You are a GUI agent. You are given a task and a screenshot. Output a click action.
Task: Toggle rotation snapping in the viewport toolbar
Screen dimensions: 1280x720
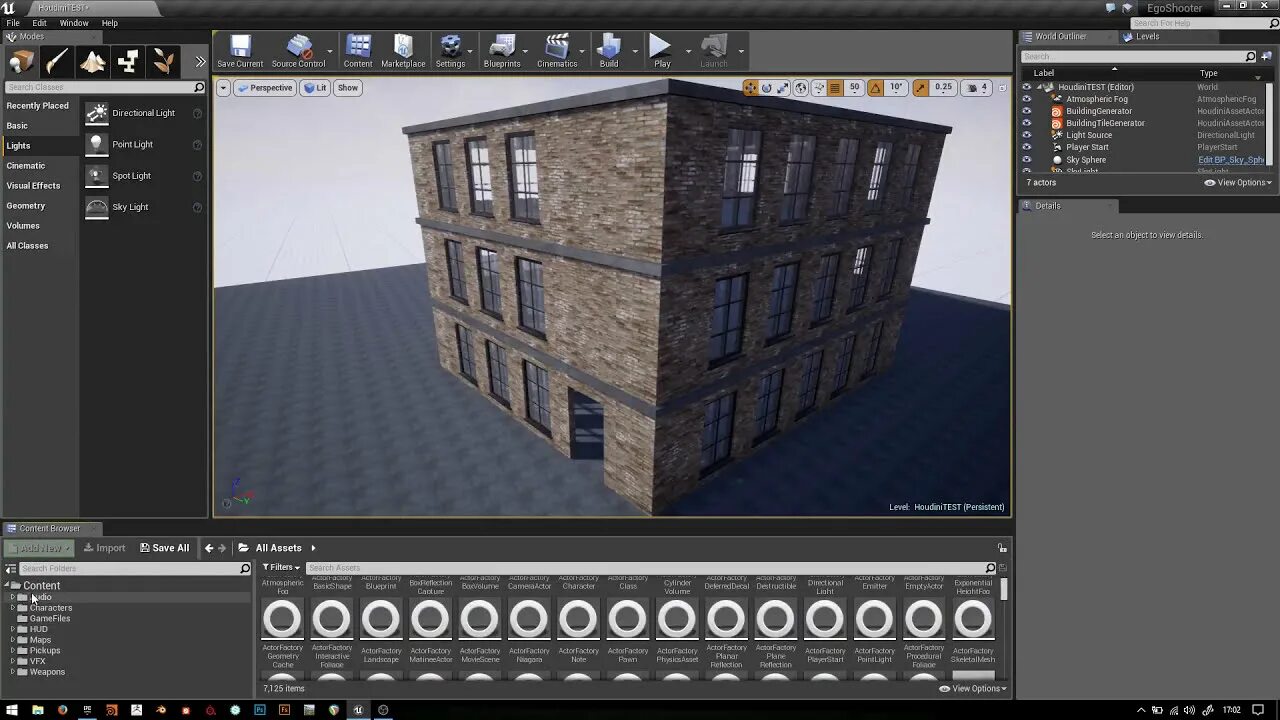(876, 88)
